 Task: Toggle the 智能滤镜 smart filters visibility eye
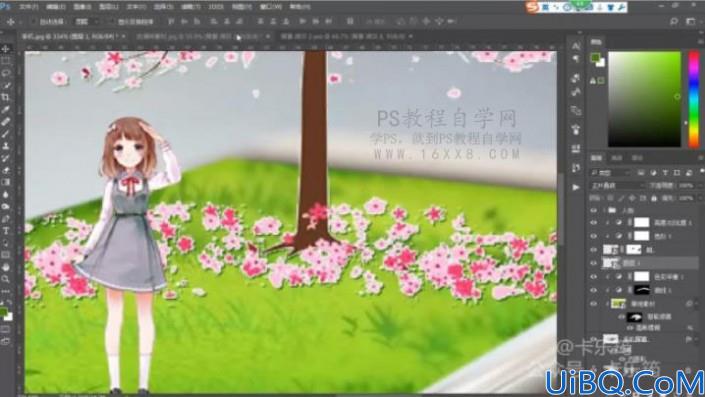[x=621, y=317]
